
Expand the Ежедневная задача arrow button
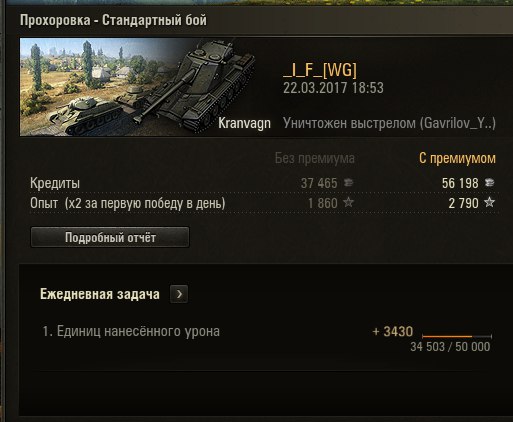coord(179,294)
